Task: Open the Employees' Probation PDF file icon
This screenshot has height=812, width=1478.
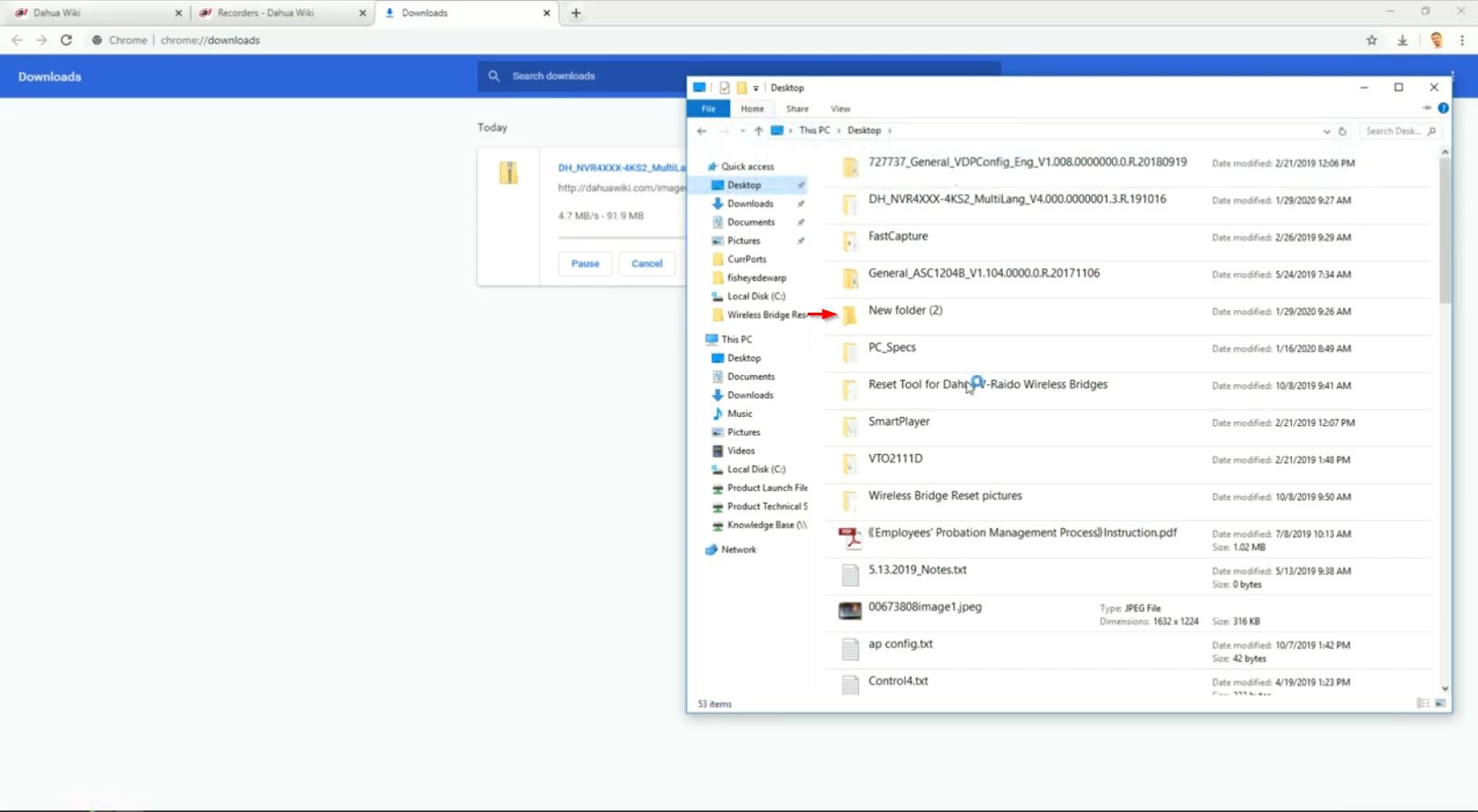Action: (x=850, y=537)
